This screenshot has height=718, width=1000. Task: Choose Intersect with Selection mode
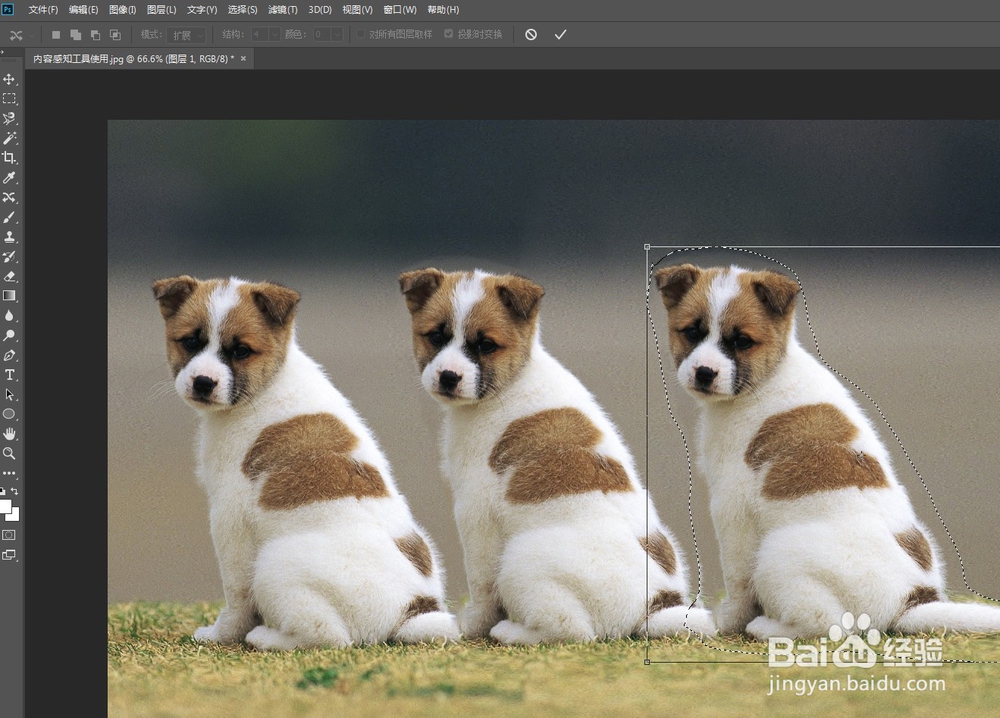pos(115,34)
